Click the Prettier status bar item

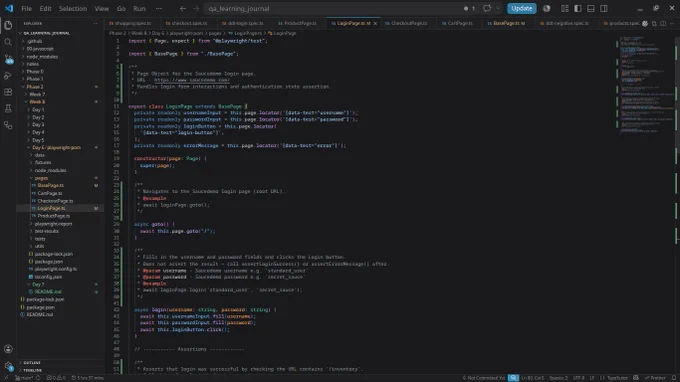tap(655, 378)
